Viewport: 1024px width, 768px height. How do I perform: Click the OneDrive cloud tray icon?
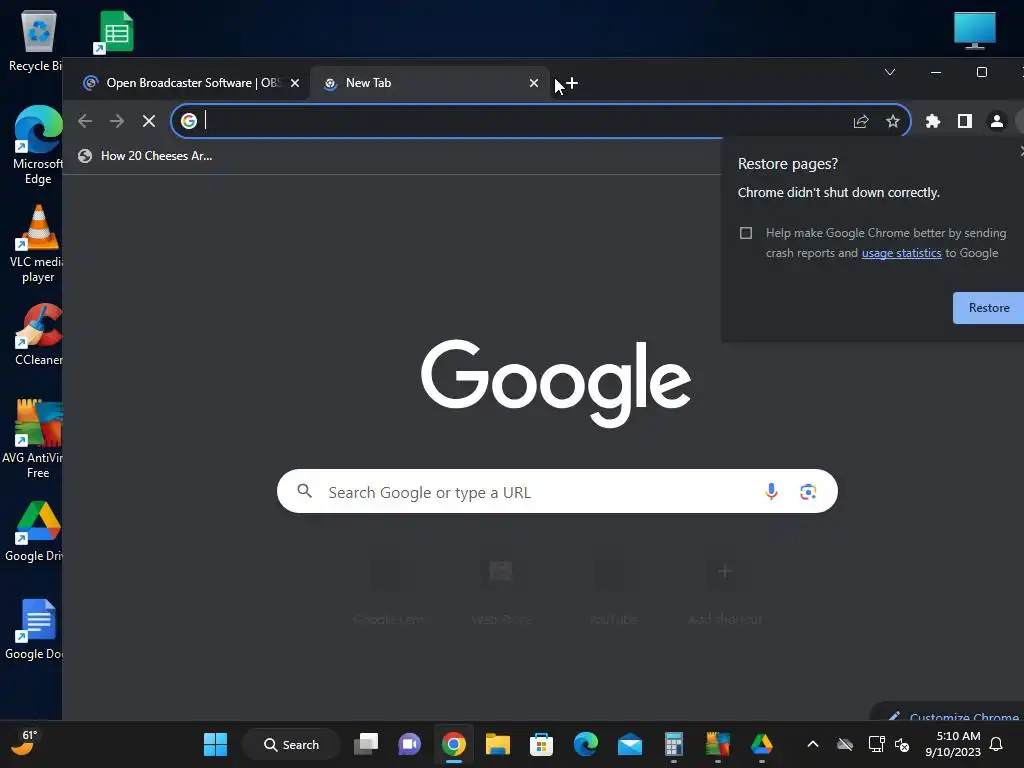tap(845, 744)
